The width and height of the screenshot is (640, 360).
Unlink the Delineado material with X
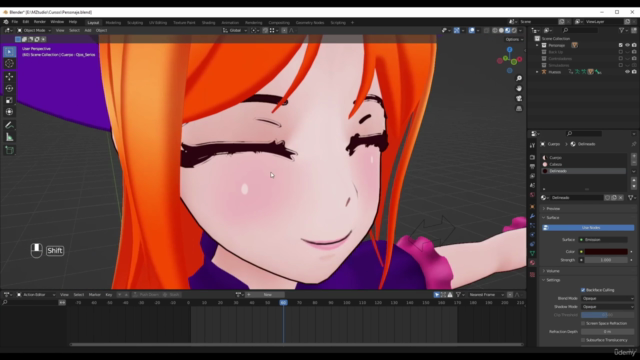tap(621, 198)
